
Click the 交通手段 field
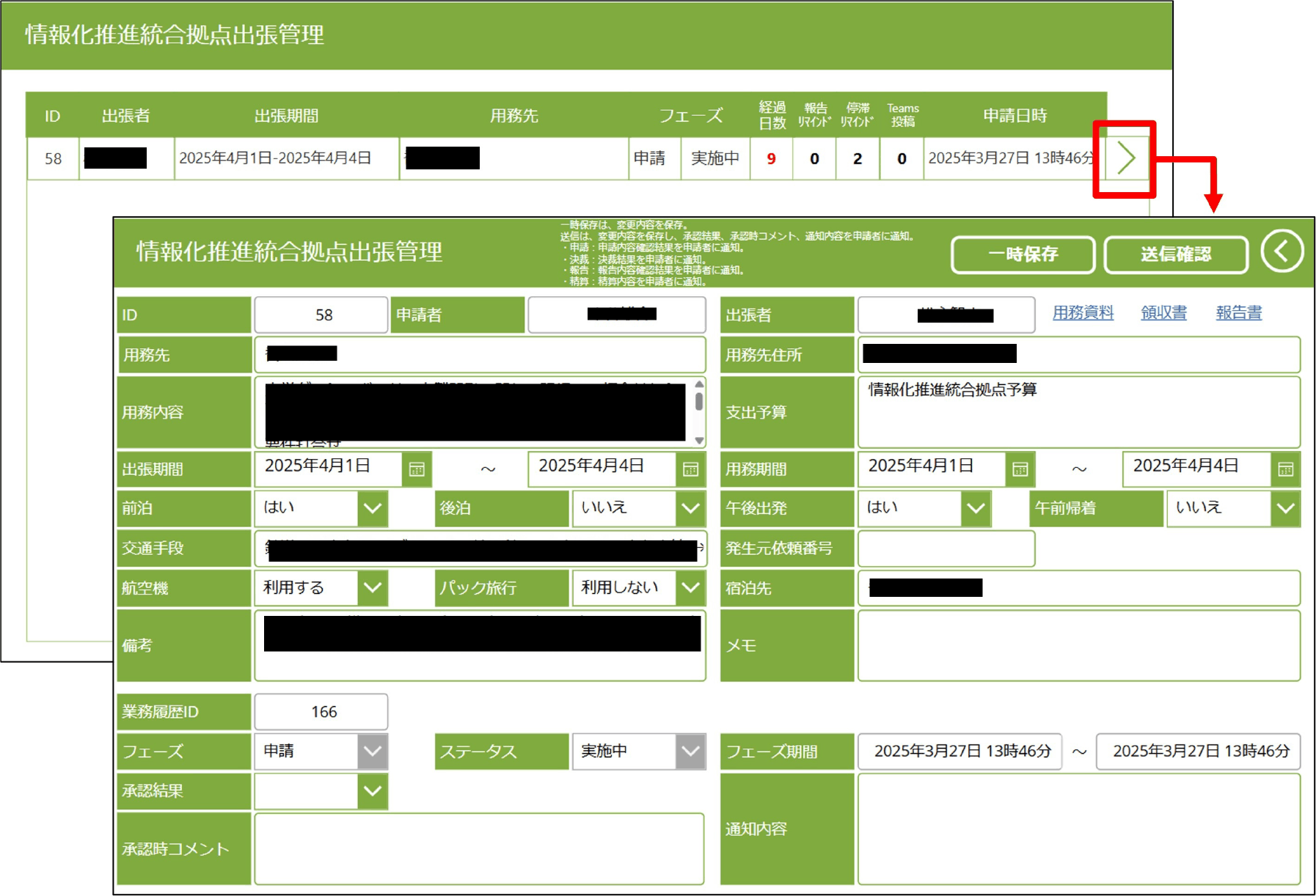click(x=480, y=548)
